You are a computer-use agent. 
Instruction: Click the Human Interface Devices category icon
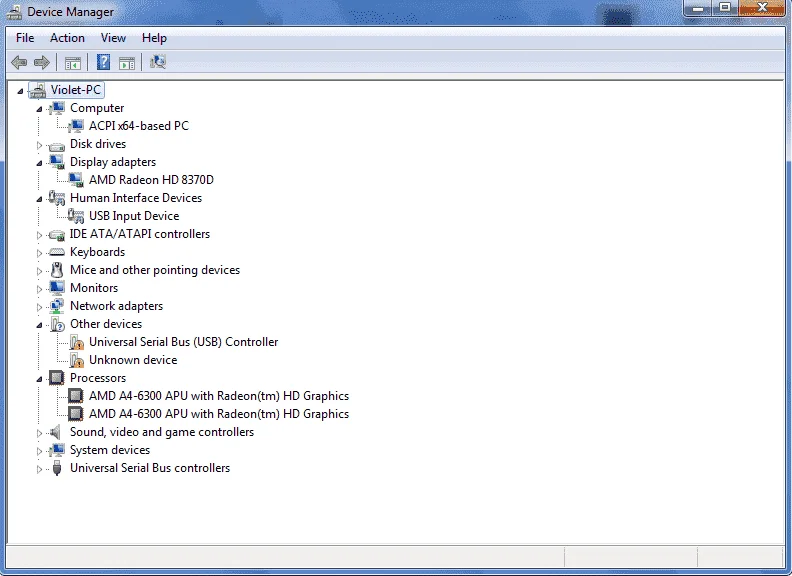[57, 198]
